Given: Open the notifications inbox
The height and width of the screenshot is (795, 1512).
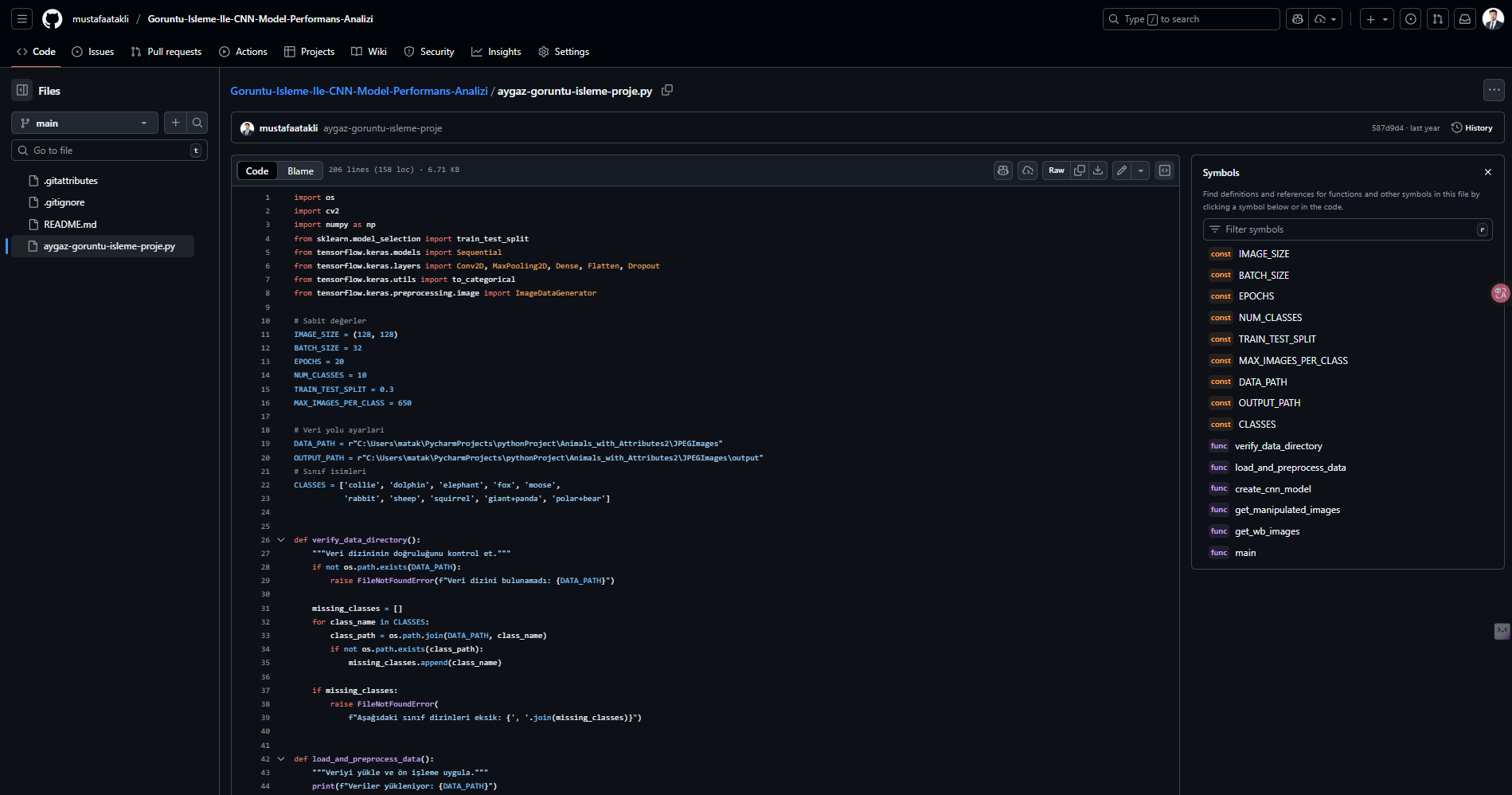Looking at the screenshot, I should 1465,19.
